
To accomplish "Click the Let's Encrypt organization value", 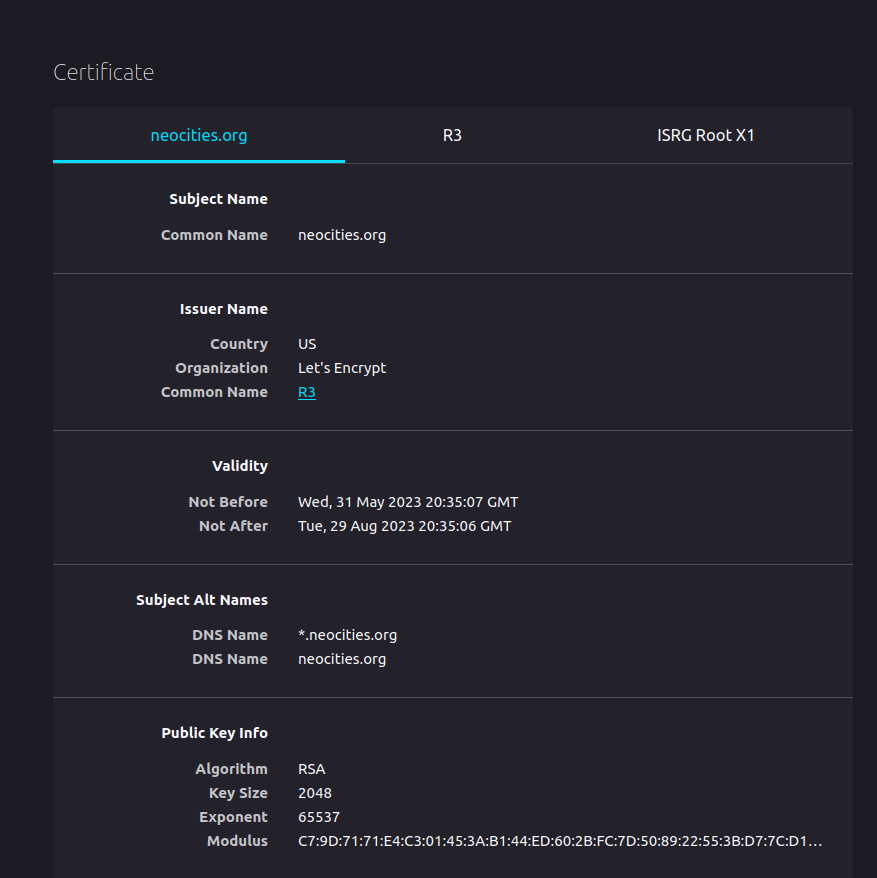I will tap(342, 368).
